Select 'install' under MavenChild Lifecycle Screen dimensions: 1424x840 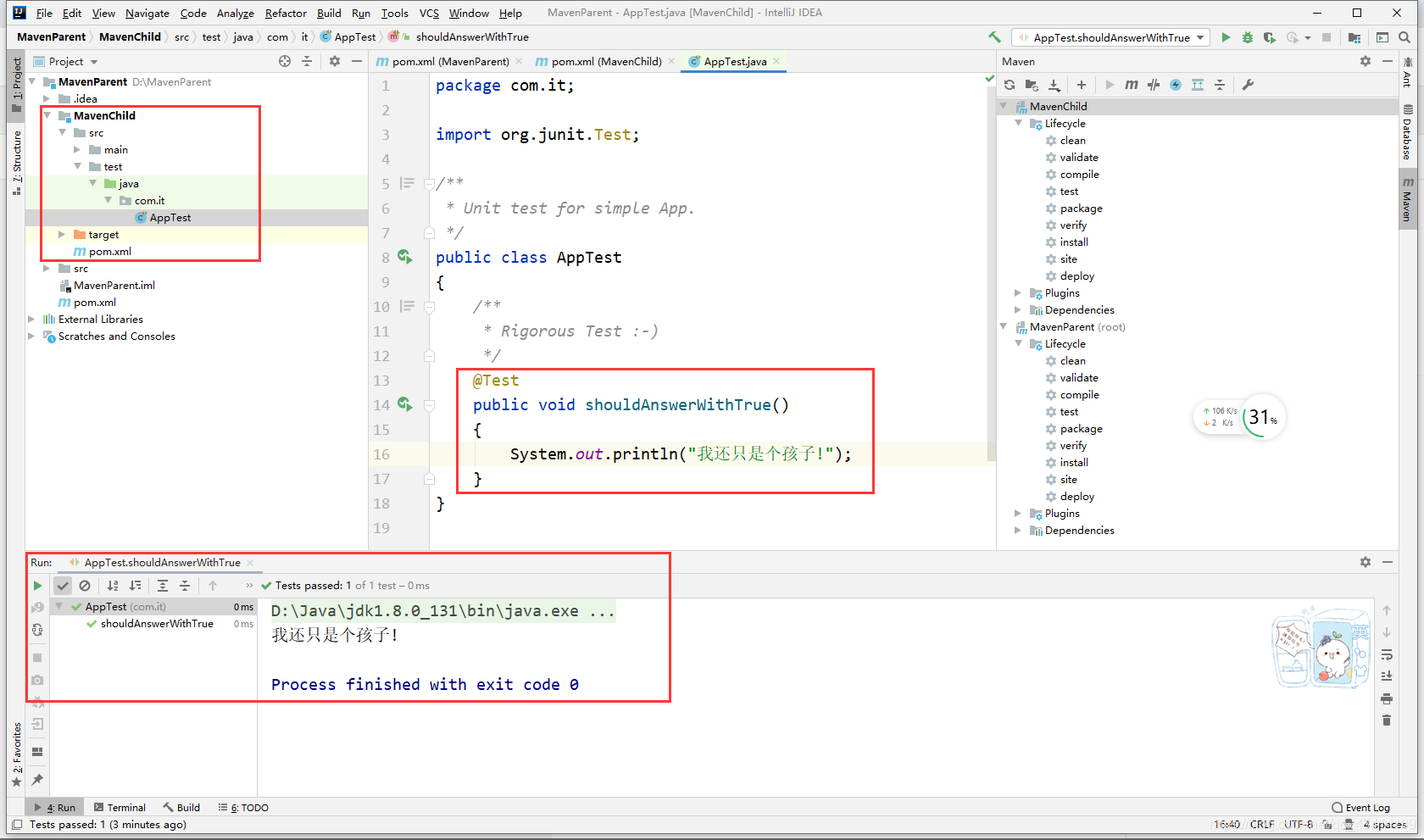(x=1074, y=242)
